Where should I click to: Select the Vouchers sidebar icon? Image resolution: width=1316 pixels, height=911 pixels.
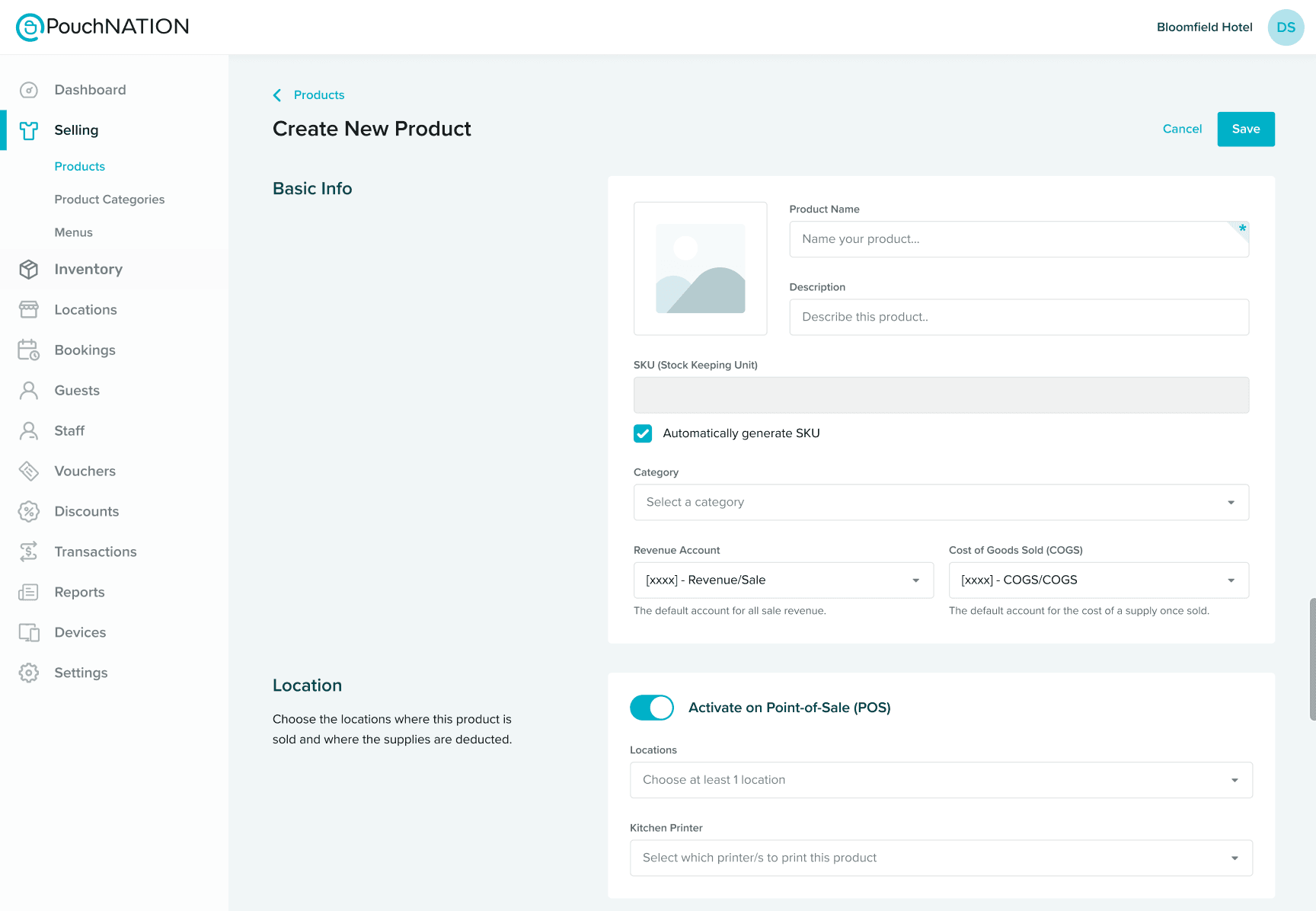tap(28, 471)
